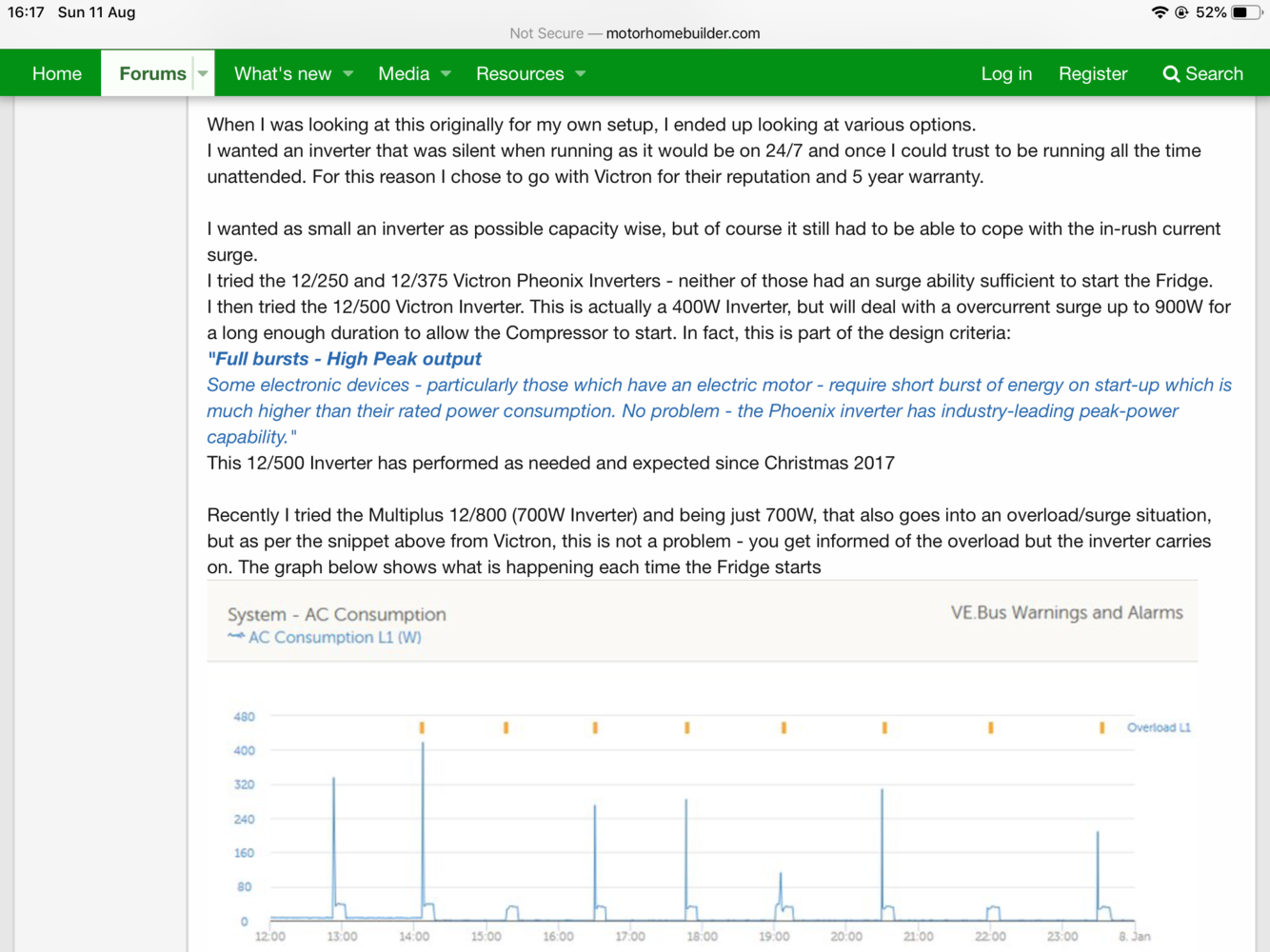Click the overload marker near 20:30

click(884, 727)
